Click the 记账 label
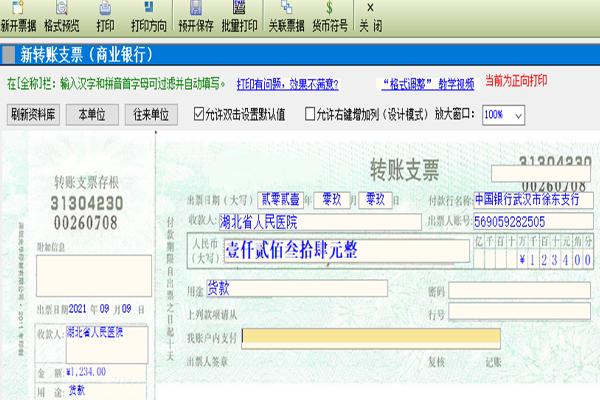Screen dimensions: 600x400 pos(493,362)
